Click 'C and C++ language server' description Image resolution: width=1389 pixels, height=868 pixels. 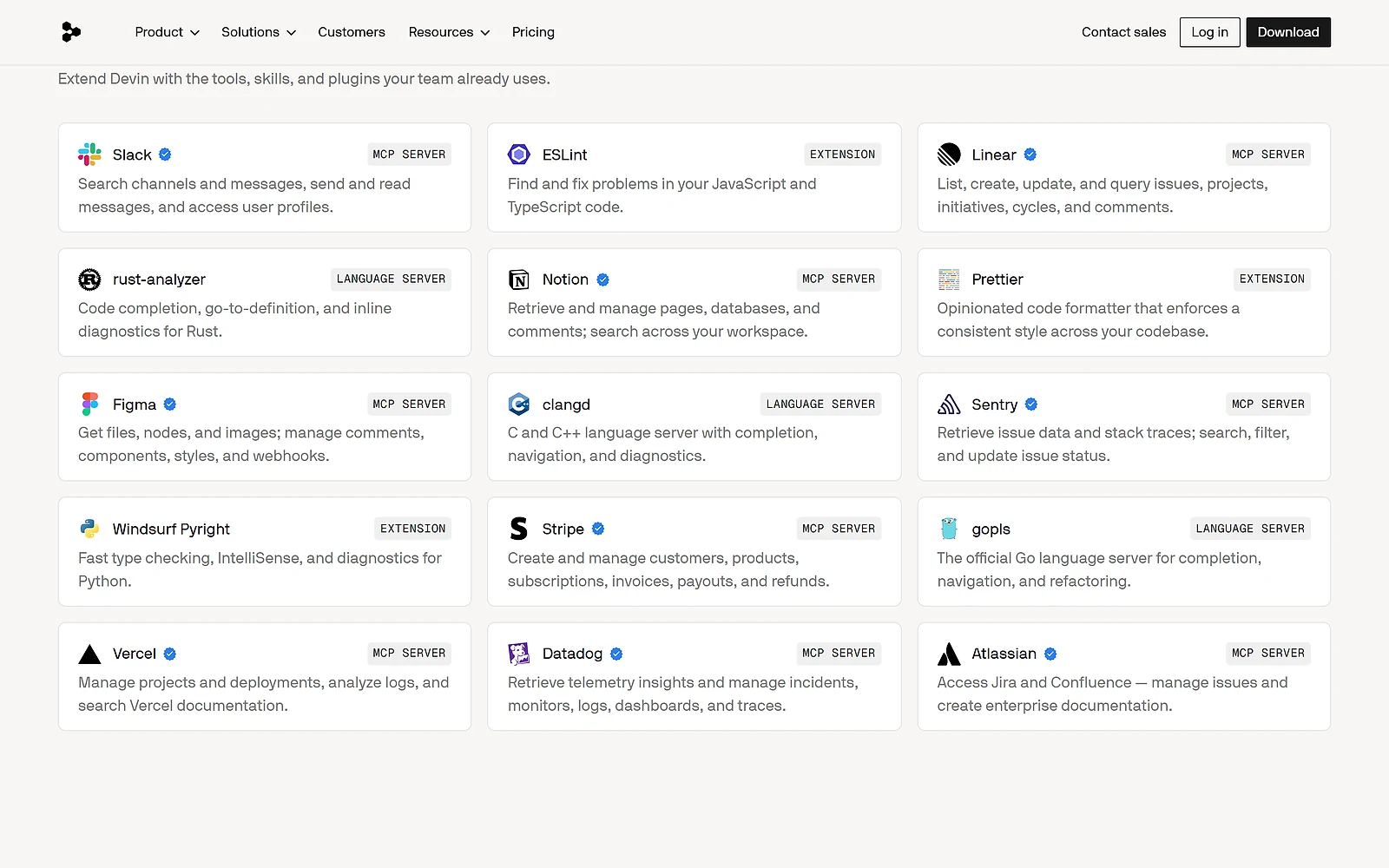(662, 444)
